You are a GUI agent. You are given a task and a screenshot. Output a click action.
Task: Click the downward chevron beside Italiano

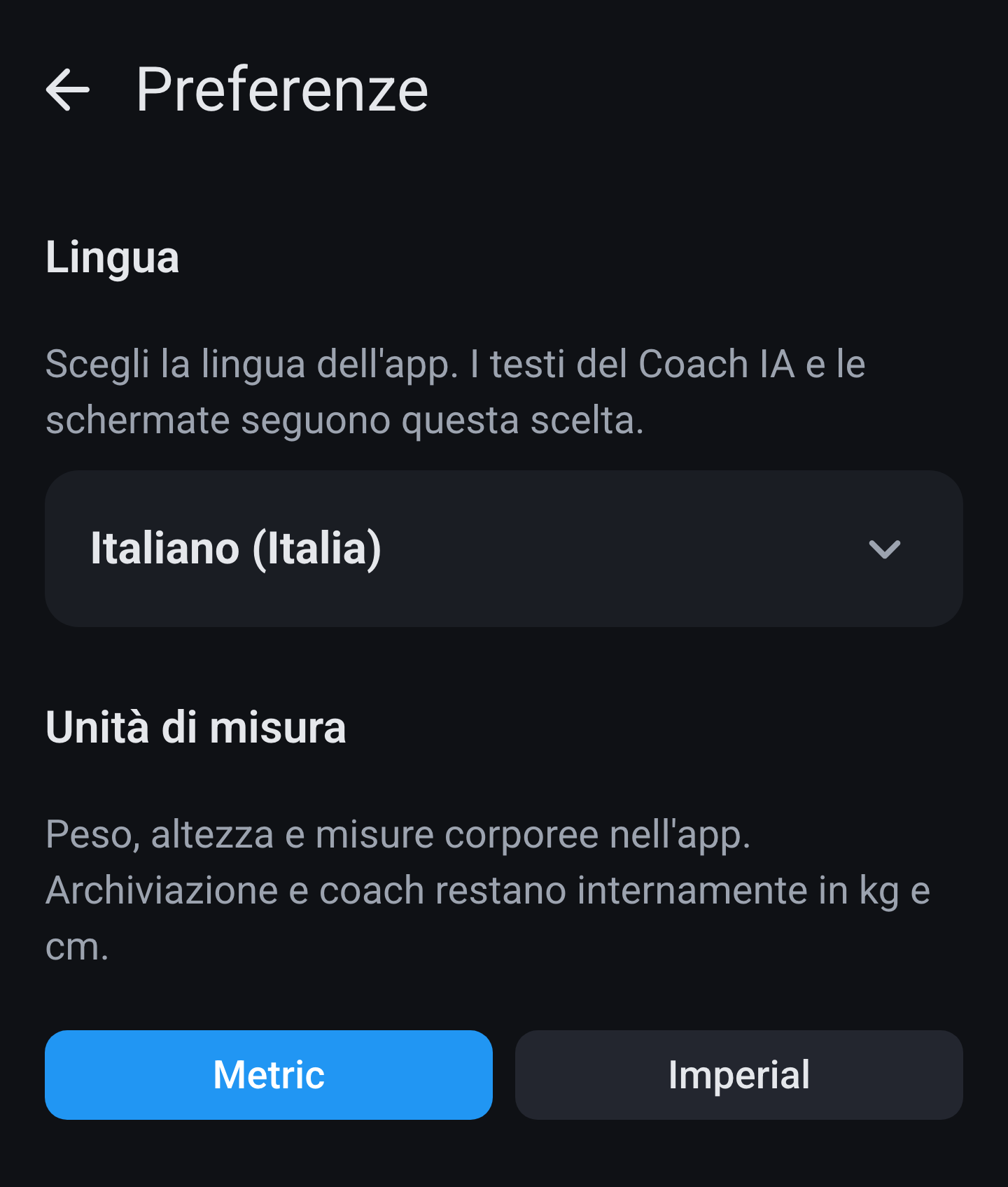pyautogui.click(x=884, y=549)
